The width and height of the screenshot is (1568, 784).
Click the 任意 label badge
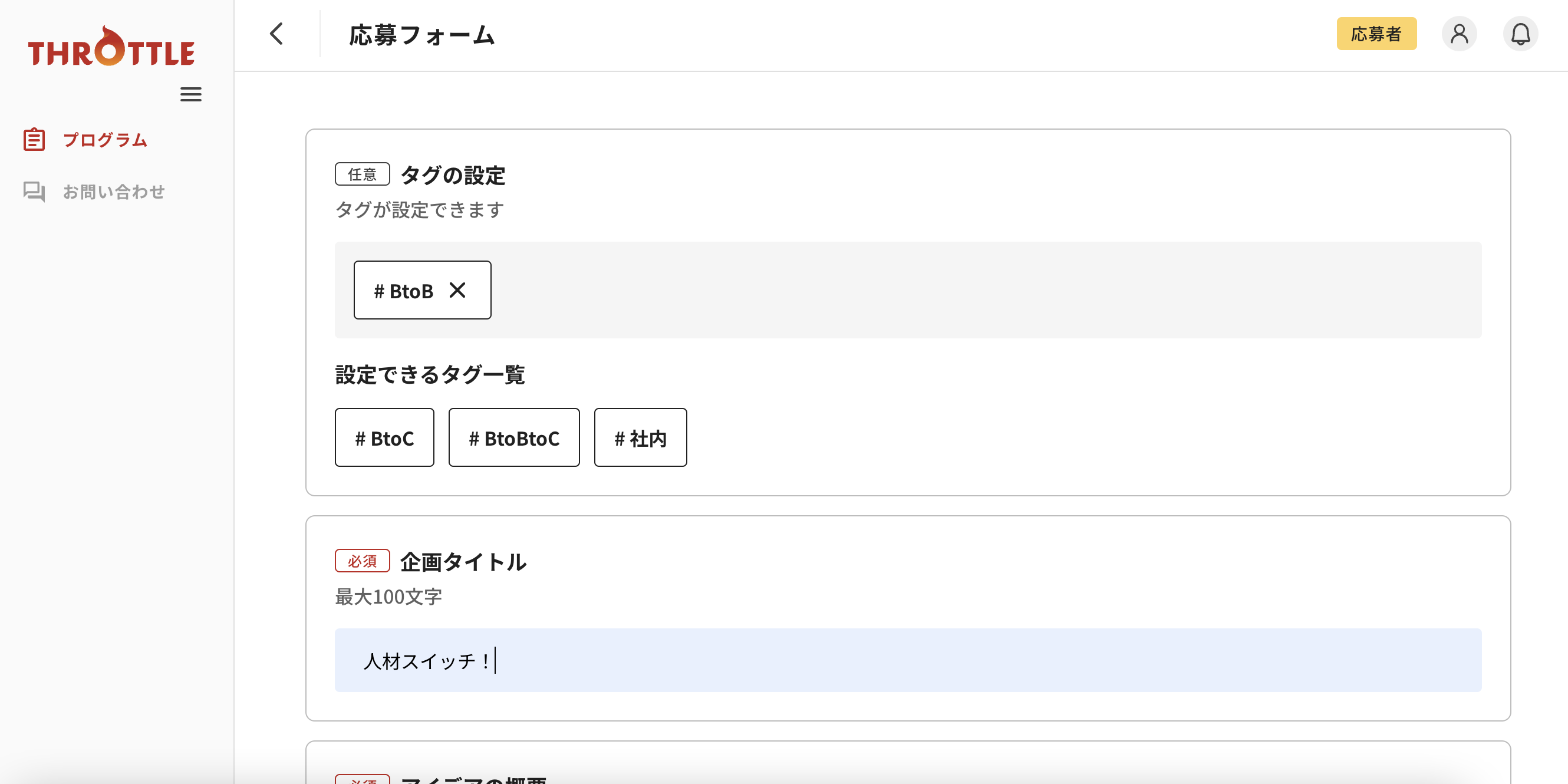coord(362,174)
